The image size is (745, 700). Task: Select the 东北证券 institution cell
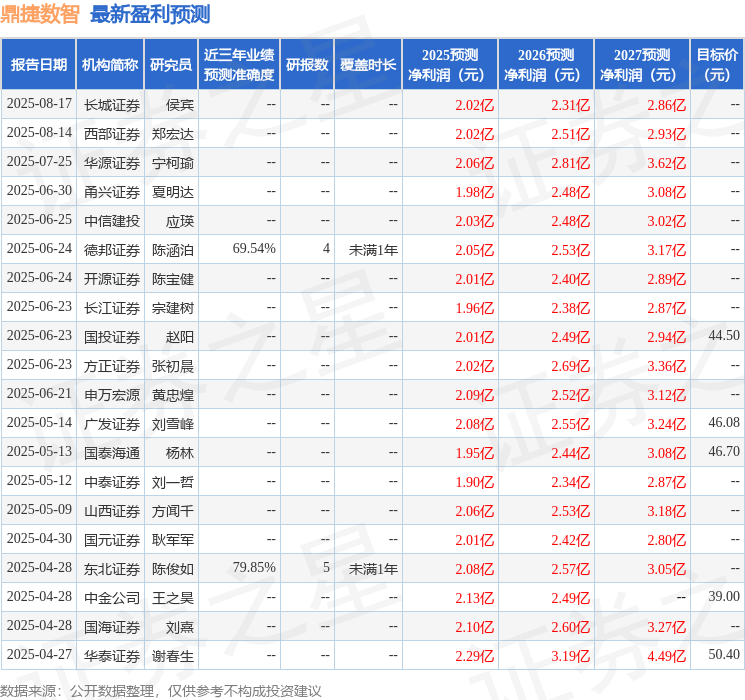pos(112,569)
